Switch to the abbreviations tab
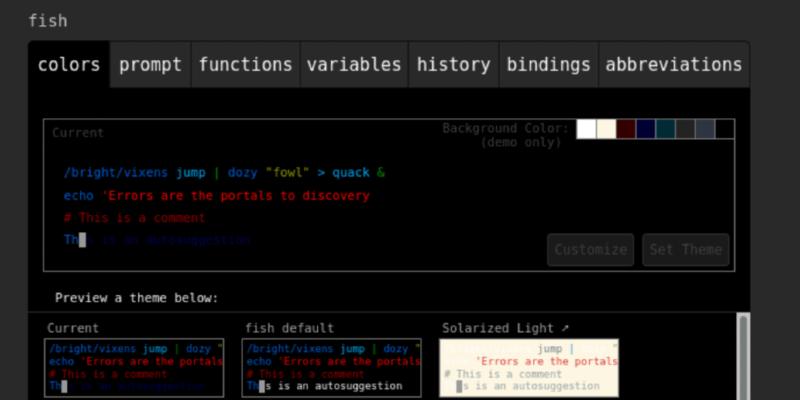The width and height of the screenshot is (800, 400). [x=674, y=65]
